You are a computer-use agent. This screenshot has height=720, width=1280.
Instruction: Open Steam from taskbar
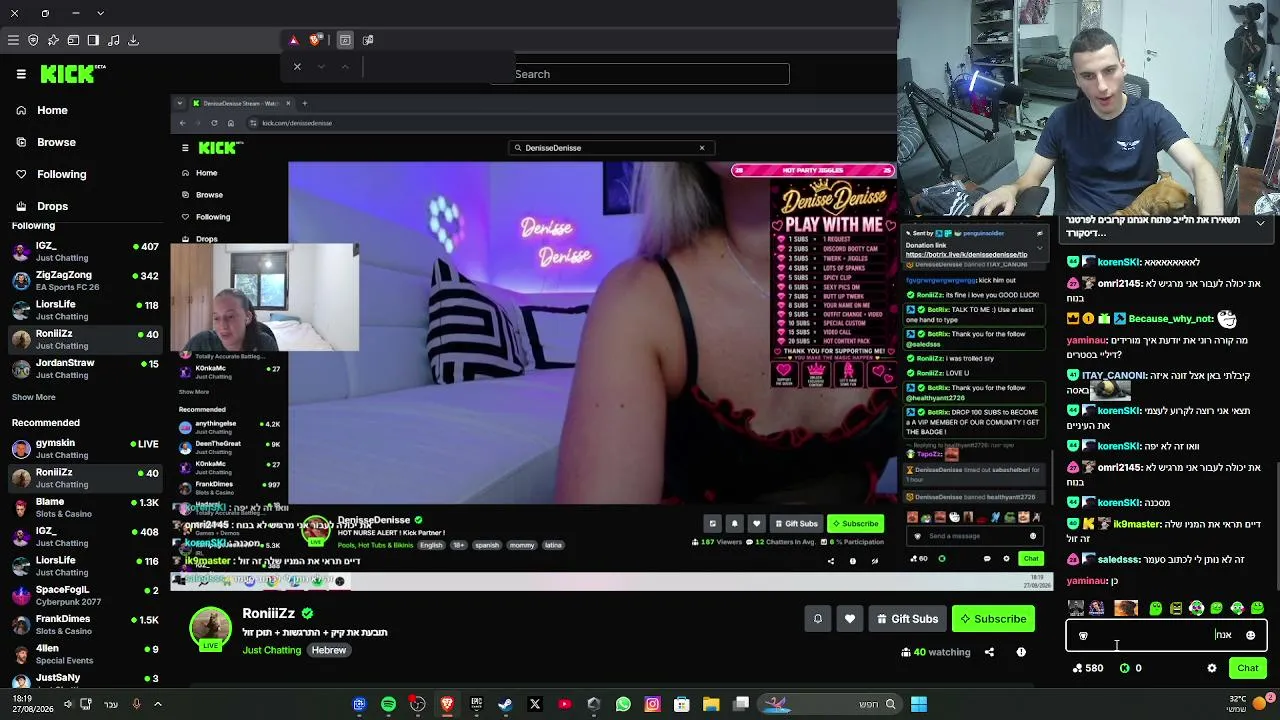coord(506,705)
